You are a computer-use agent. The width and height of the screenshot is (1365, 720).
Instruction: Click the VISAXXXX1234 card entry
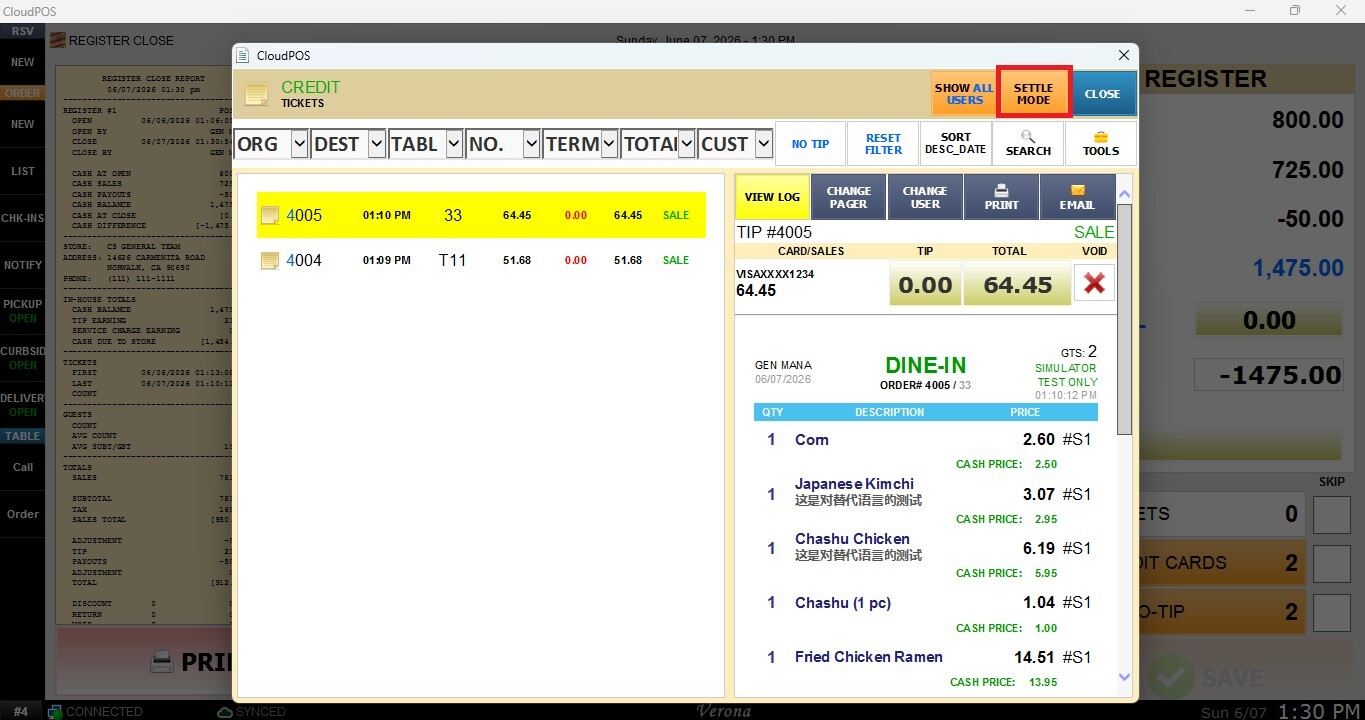coord(775,274)
